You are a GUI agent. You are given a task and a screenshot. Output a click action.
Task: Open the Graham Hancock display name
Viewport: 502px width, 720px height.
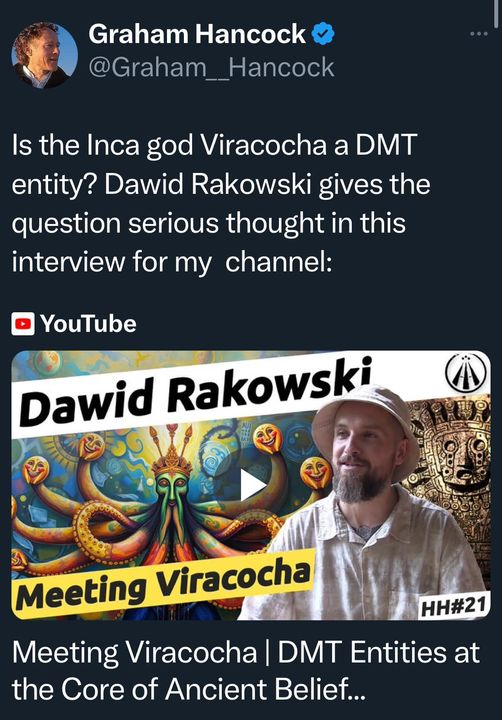click(x=197, y=34)
